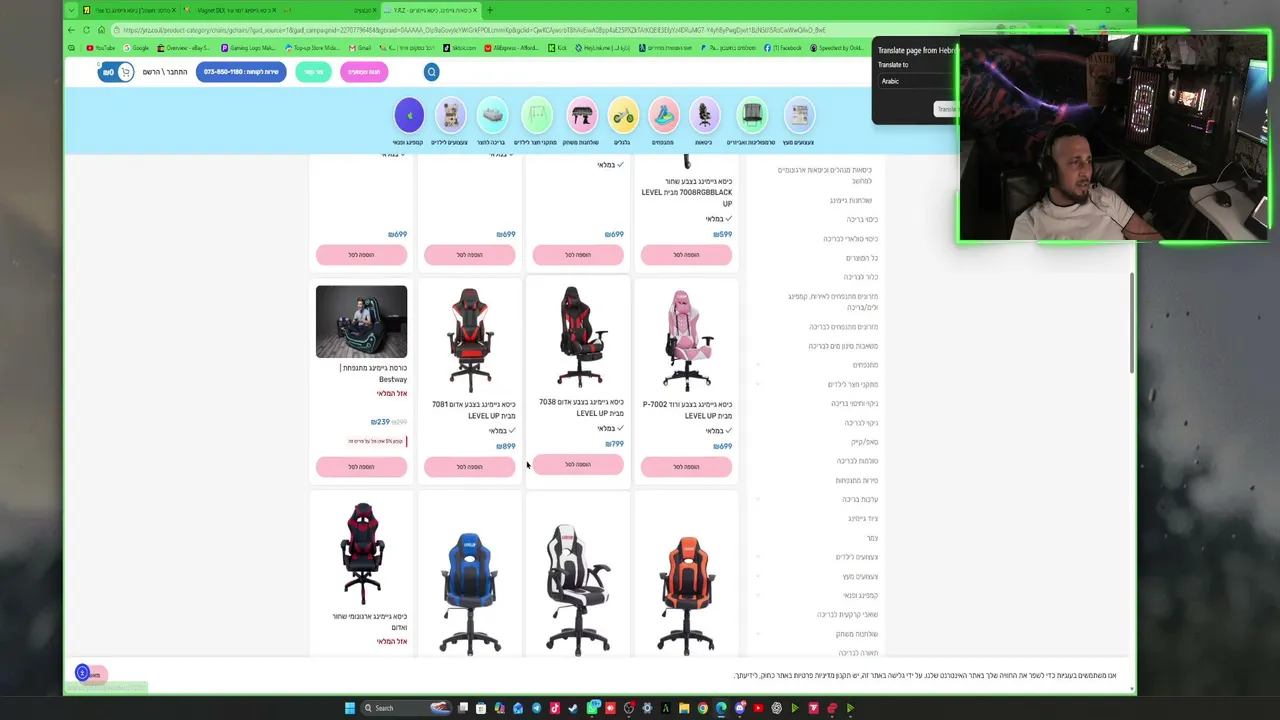This screenshot has height=720, width=1280.
Task: Open the white and black gaming chair image
Action: (x=578, y=589)
